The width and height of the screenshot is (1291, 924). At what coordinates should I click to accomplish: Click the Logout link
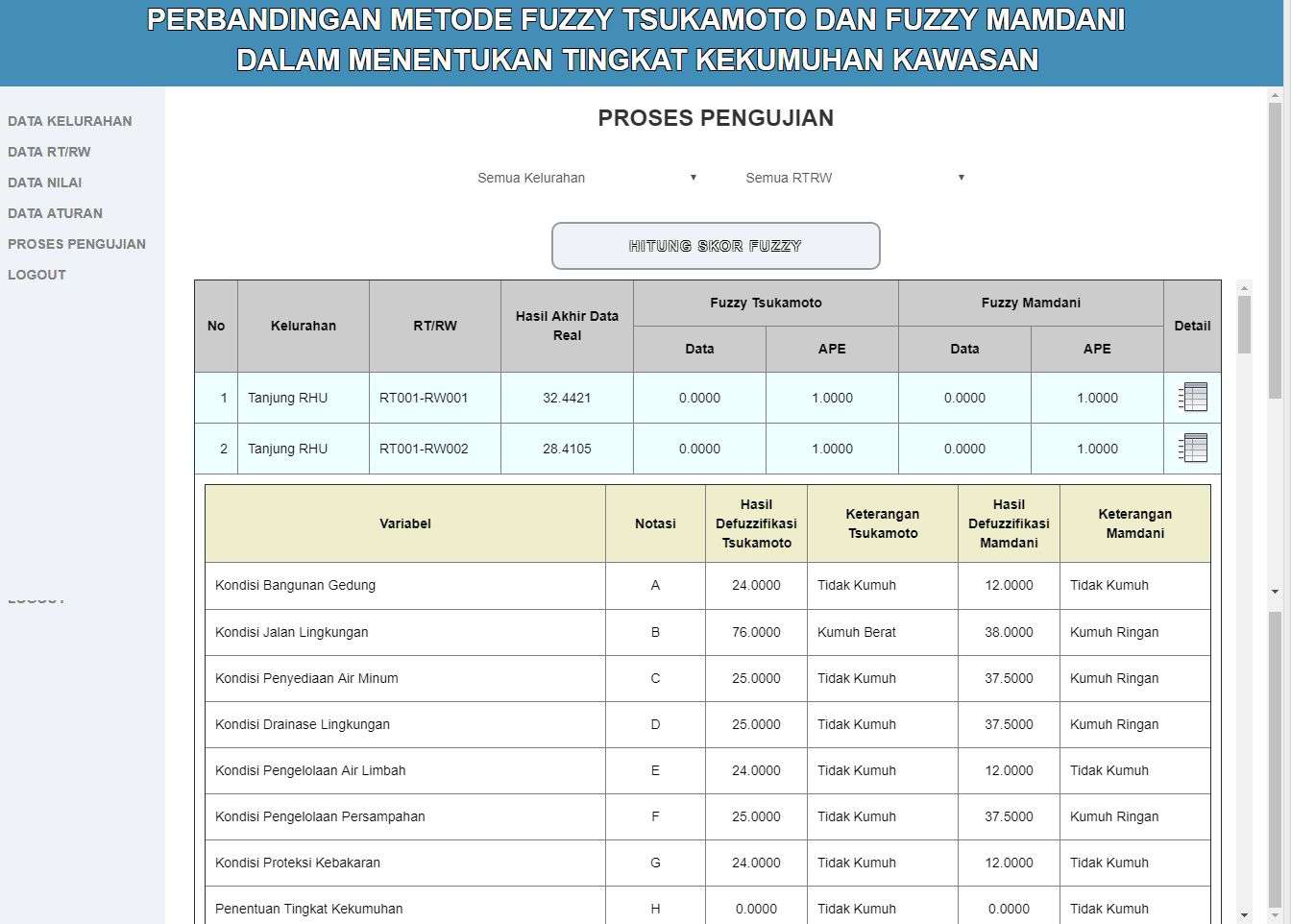tap(37, 275)
